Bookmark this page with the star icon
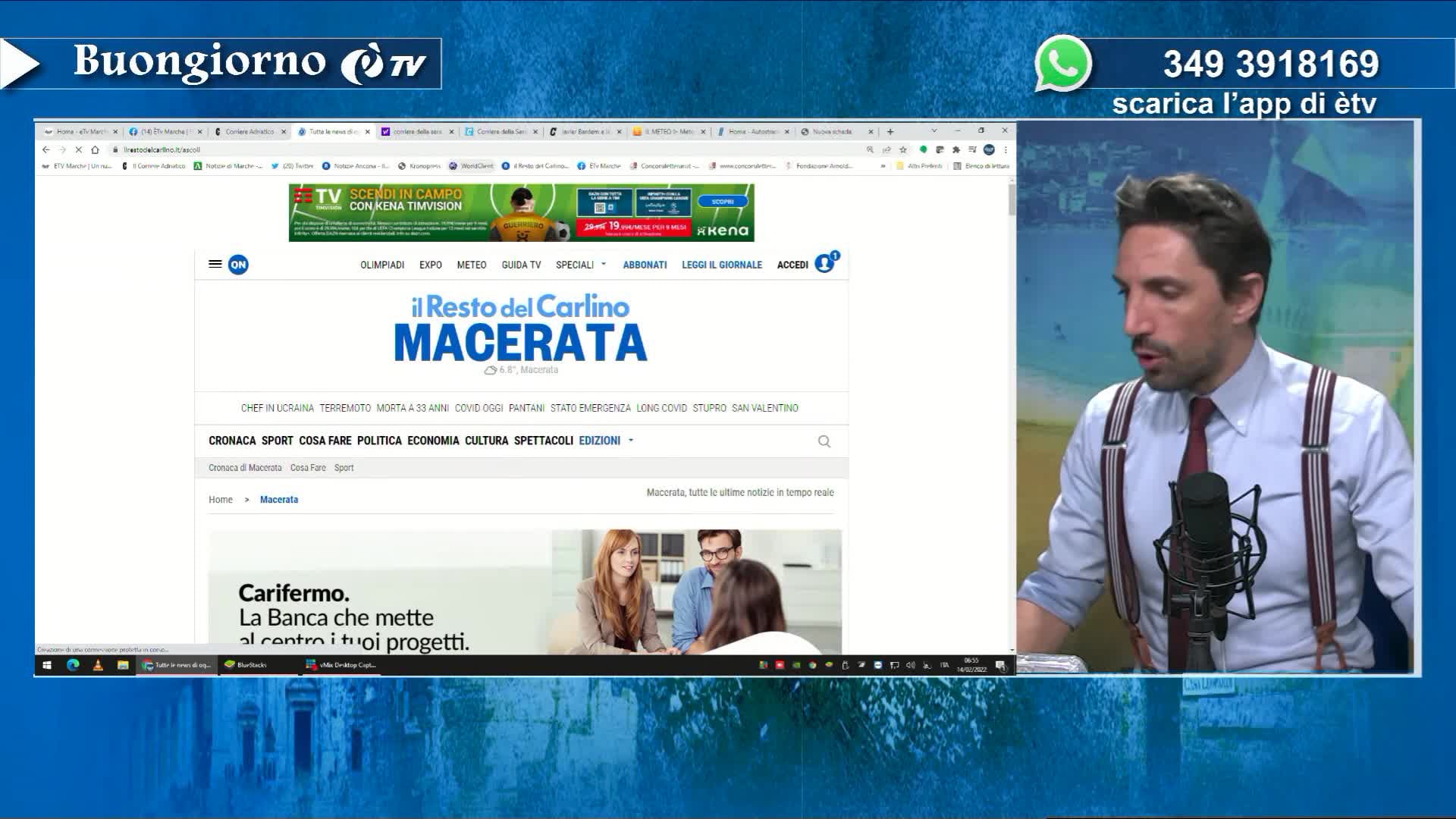Image resolution: width=1456 pixels, height=819 pixels. pyautogui.click(x=903, y=150)
